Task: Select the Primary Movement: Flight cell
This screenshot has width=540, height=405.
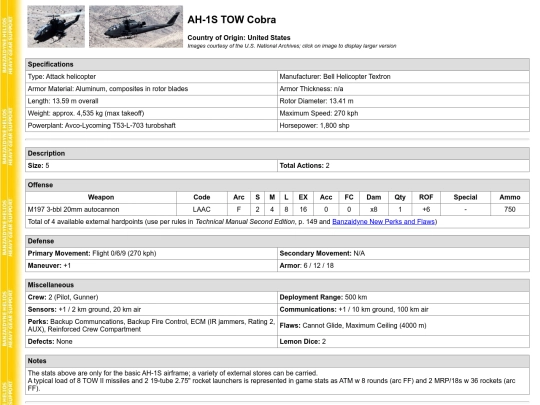Action: coord(151,253)
